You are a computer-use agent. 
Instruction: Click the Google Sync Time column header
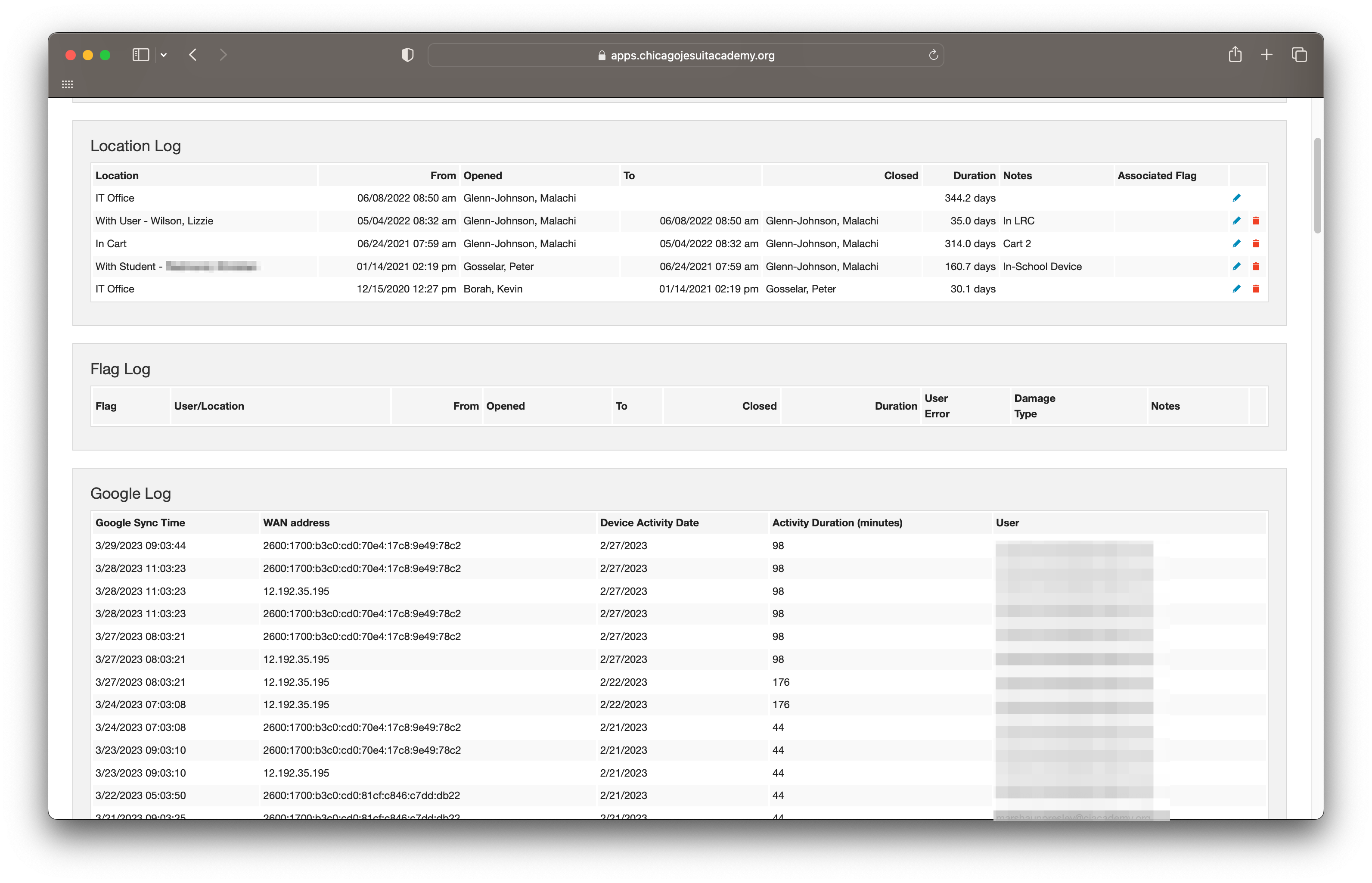tap(140, 522)
